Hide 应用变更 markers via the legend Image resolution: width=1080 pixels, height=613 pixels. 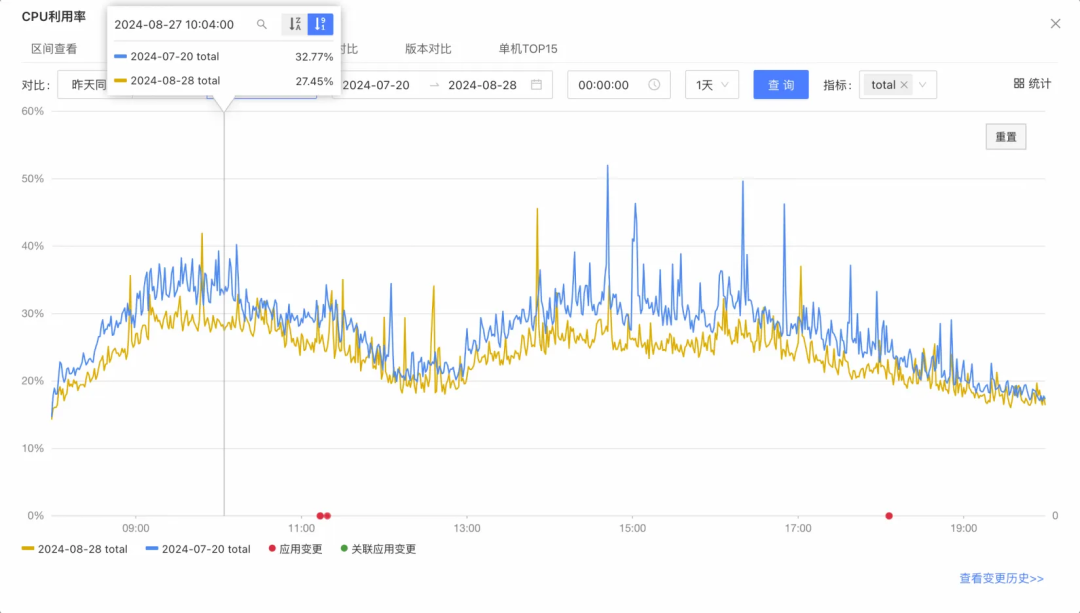point(295,549)
